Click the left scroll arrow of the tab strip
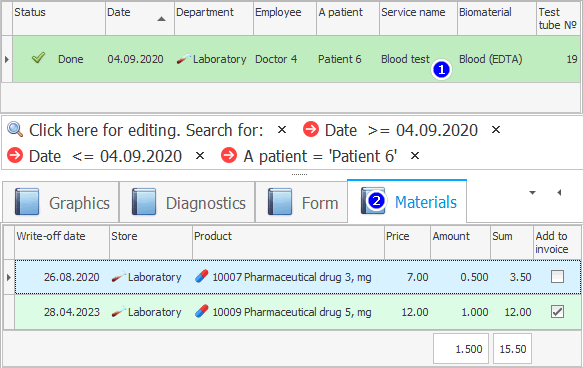Screen dimensions: 583x368 click(559, 193)
